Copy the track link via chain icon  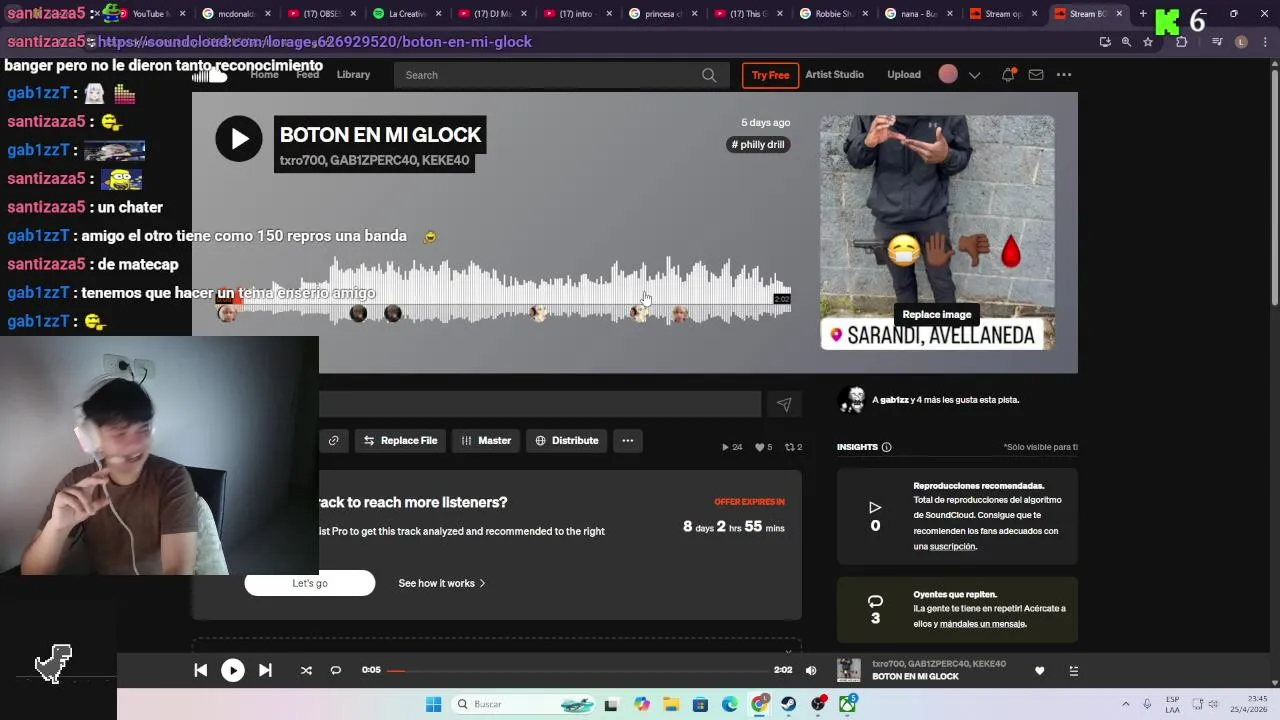333,440
